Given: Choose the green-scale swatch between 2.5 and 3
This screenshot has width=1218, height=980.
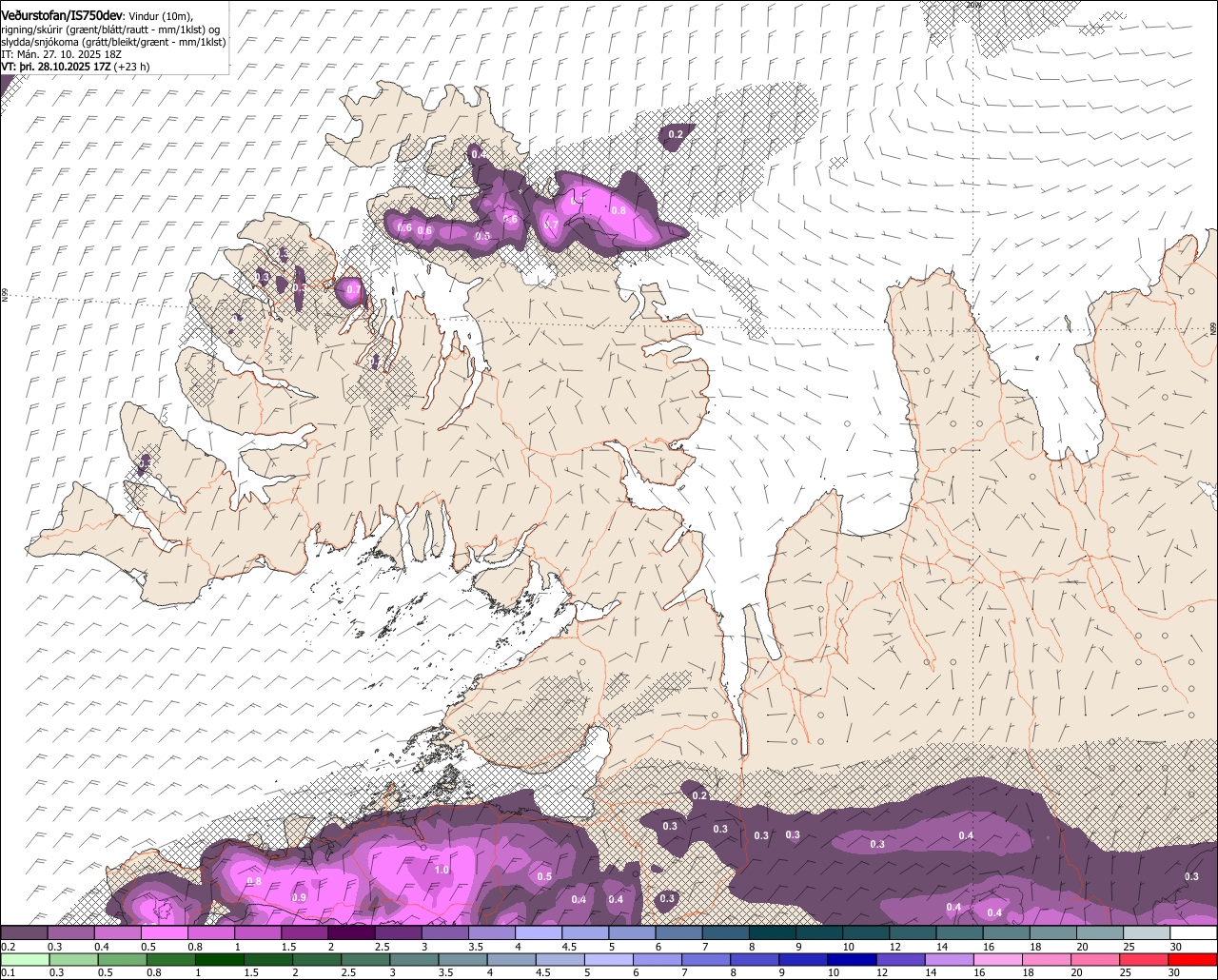Looking at the screenshot, I should coord(365,959).
